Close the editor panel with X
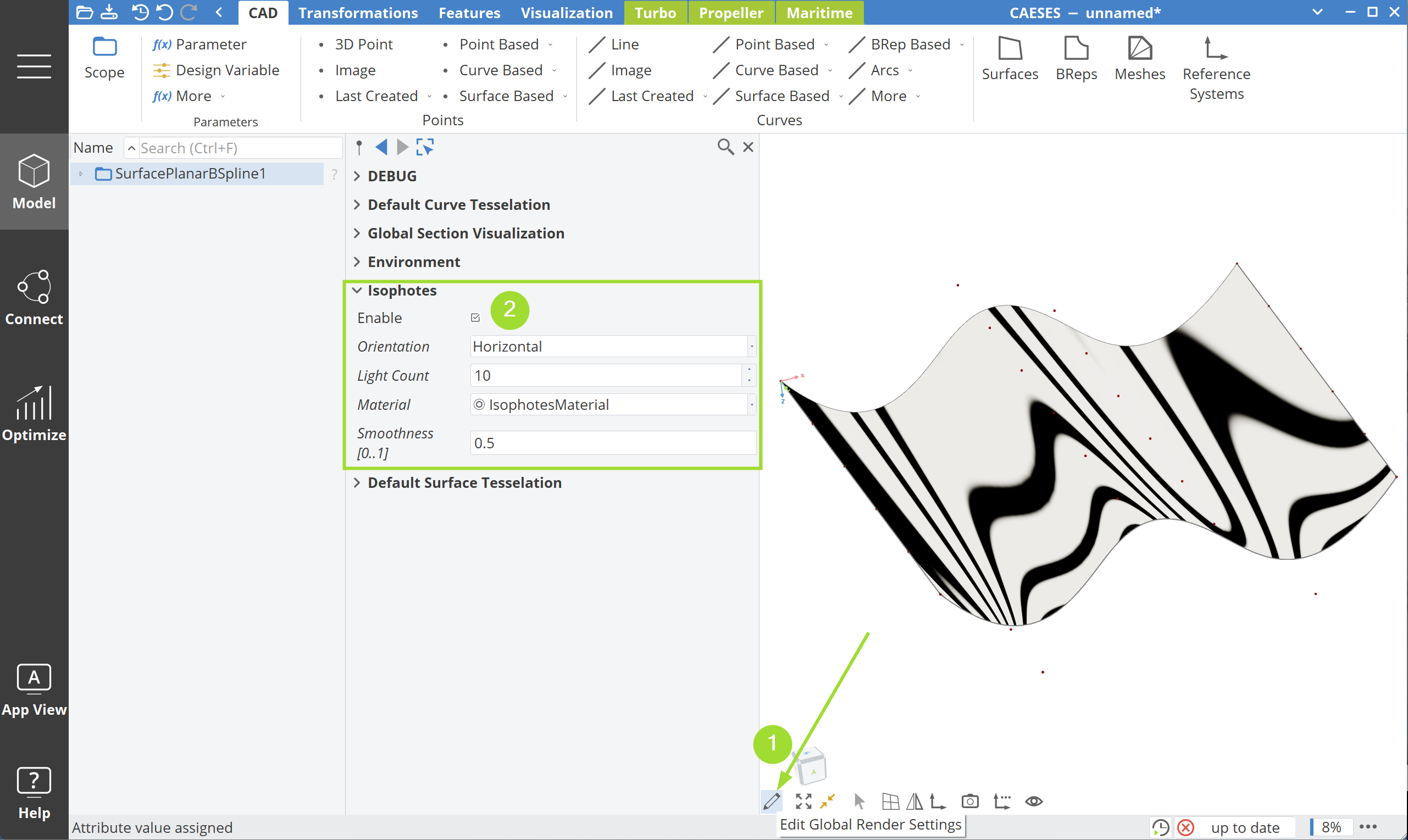1408x840 pixels. (x=748, y=147)
